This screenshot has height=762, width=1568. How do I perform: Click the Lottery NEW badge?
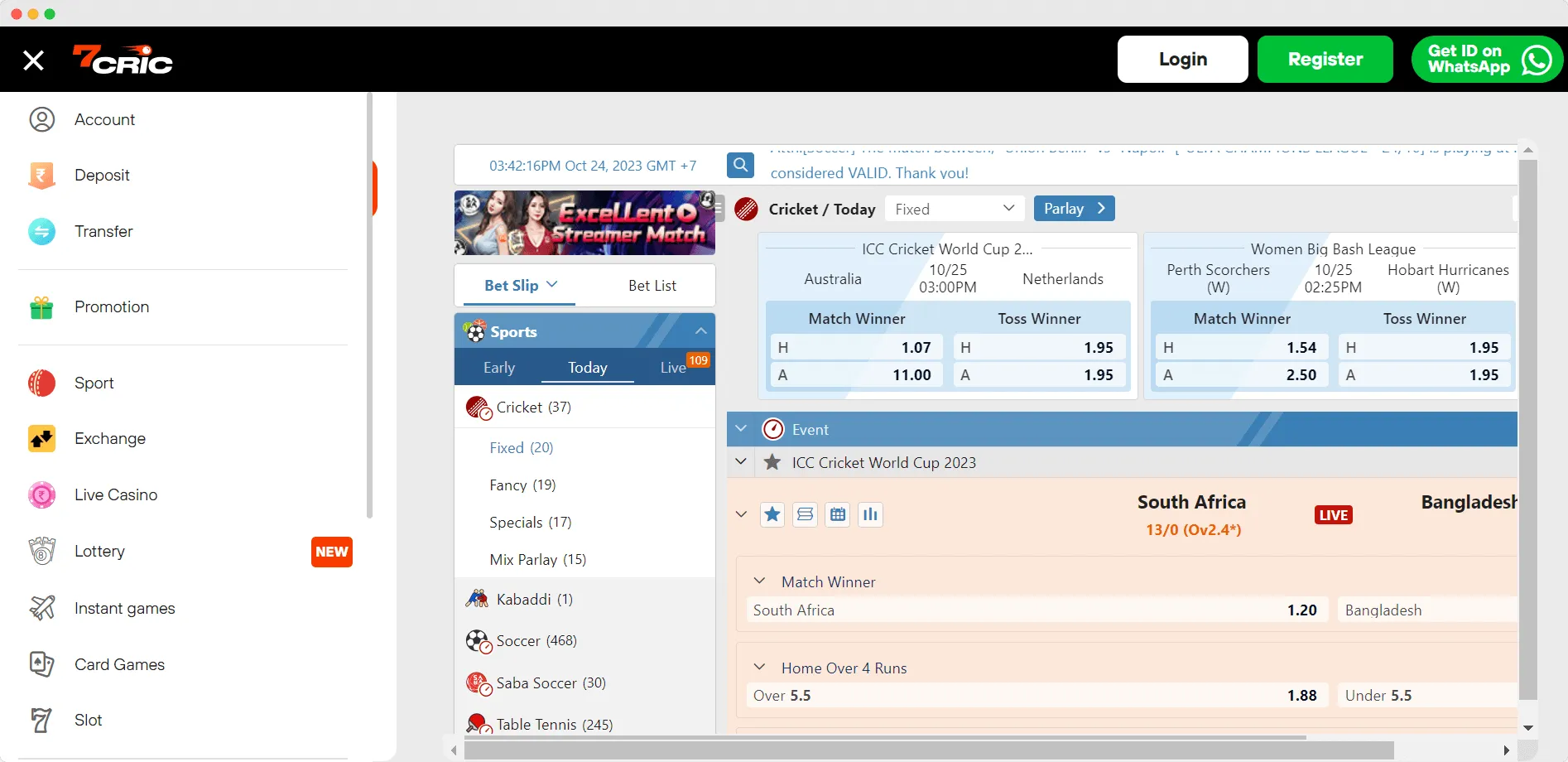tap(332, 552)
